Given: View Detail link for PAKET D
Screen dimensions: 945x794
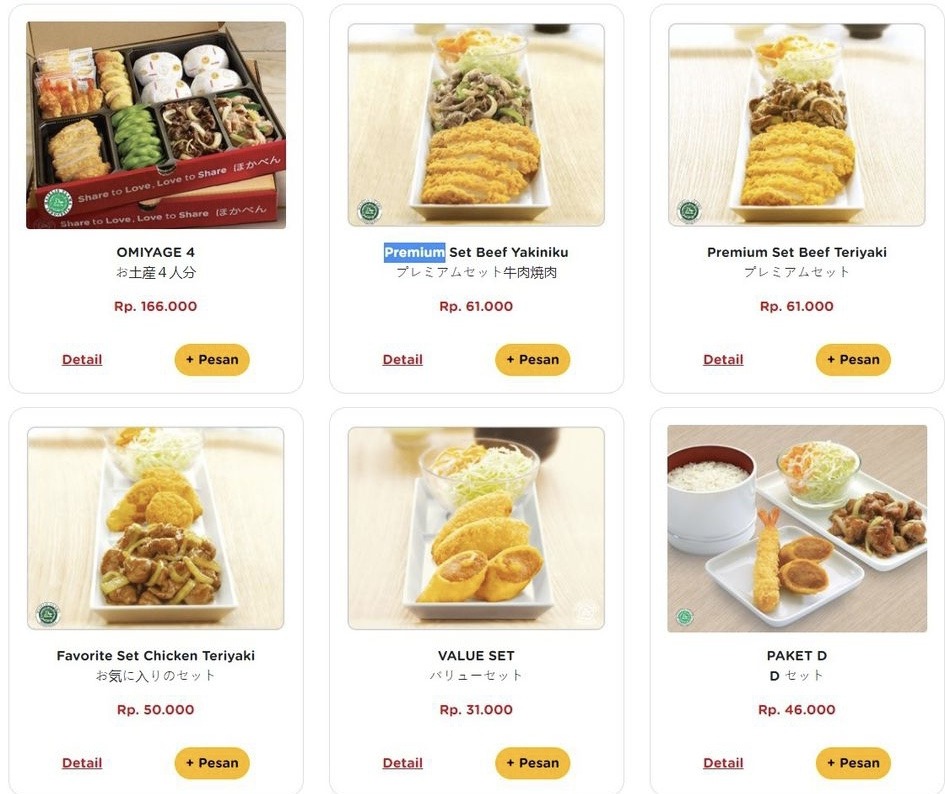Looking at the screenshot, I should point(723,763).
